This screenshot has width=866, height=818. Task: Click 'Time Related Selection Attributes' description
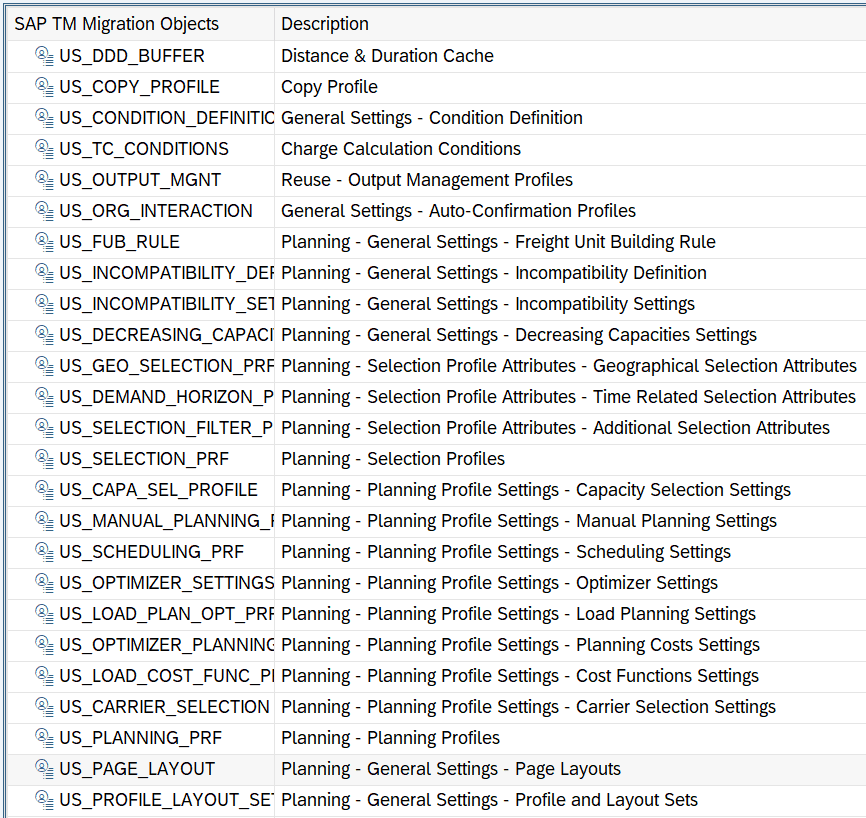click(568, 397)
